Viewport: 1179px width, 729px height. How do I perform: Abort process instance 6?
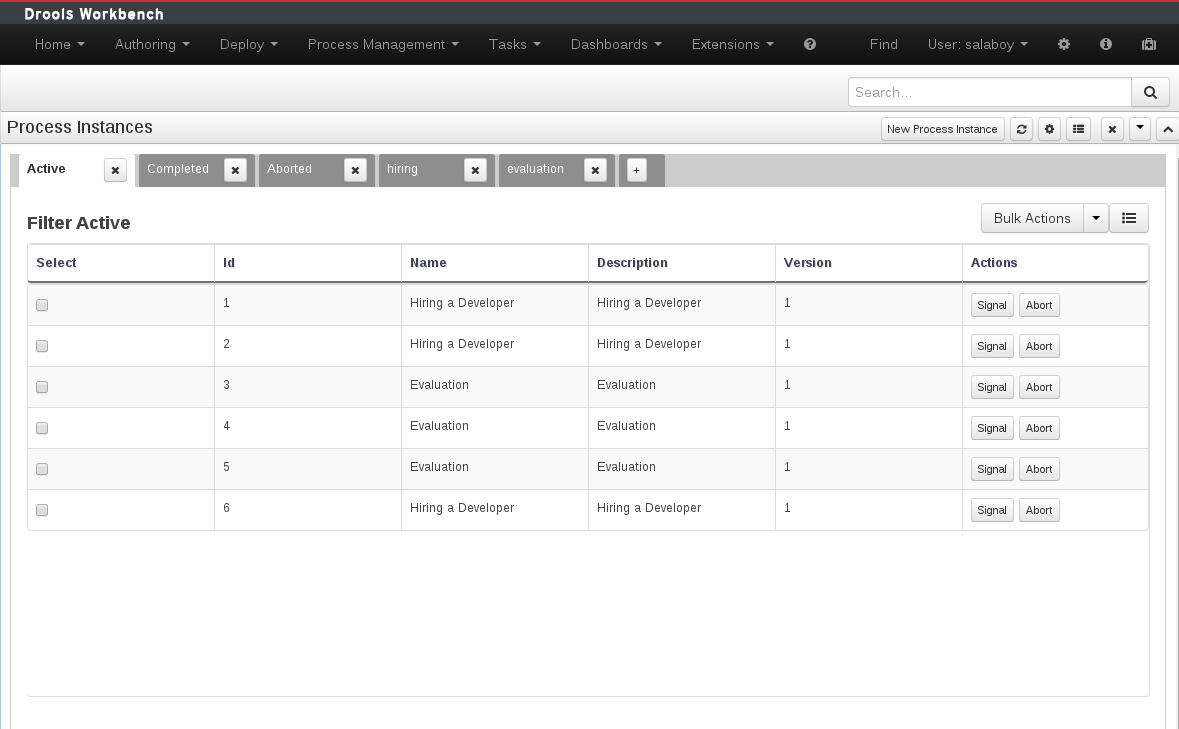coord(1038,510)
